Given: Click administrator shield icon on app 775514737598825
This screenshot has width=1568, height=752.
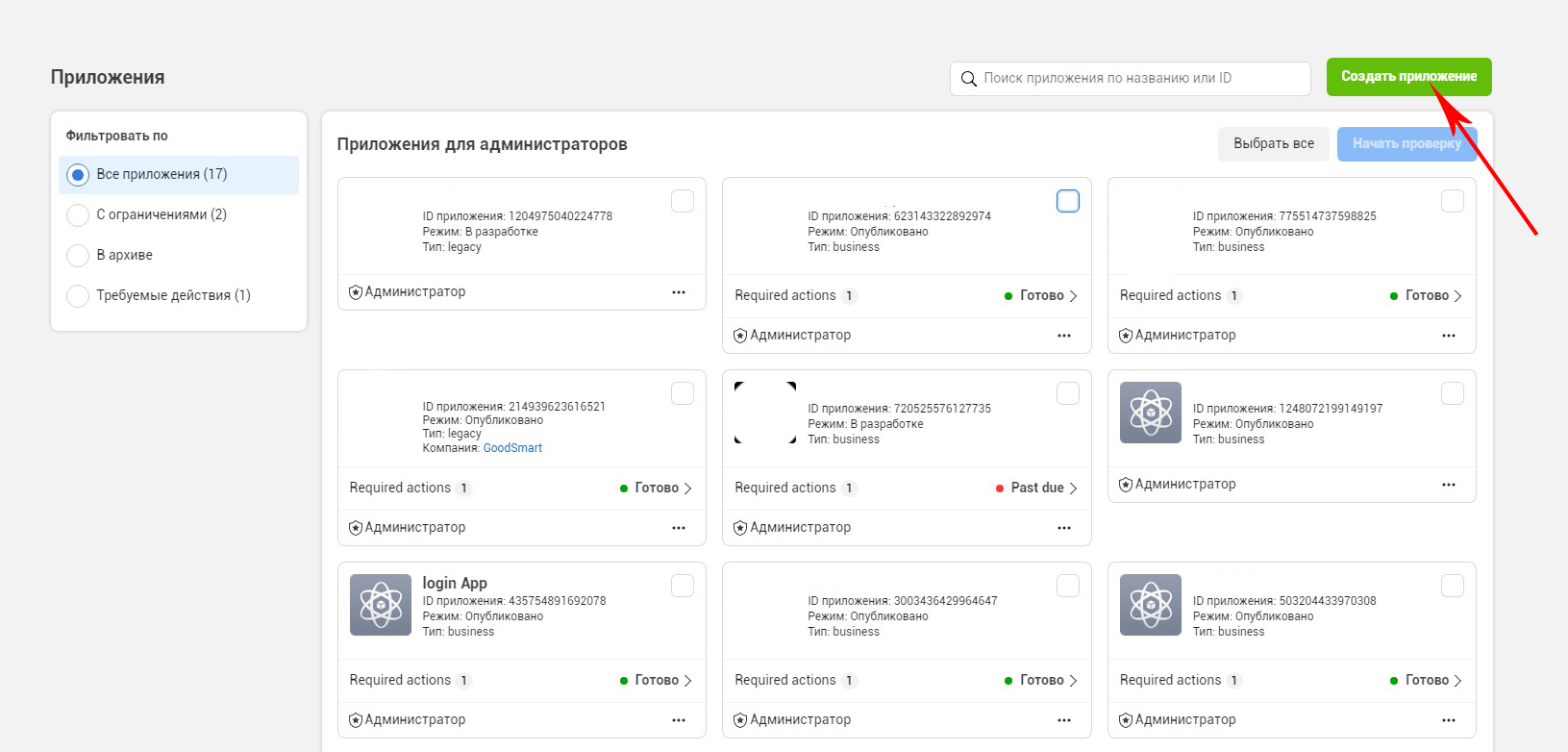Looking at the screenshot, I should (x=1126, y=336).
